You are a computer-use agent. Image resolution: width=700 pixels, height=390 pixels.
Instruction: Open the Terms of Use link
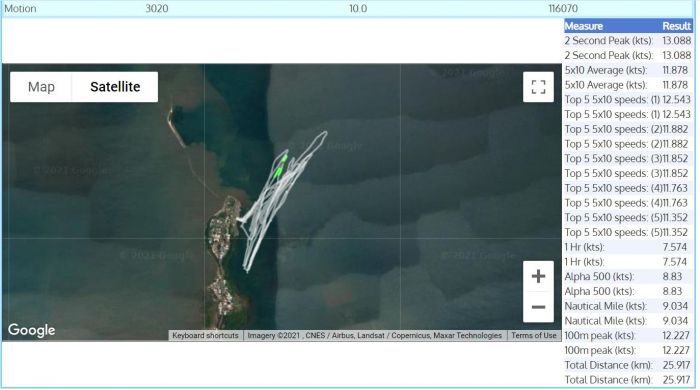point(534,335)
